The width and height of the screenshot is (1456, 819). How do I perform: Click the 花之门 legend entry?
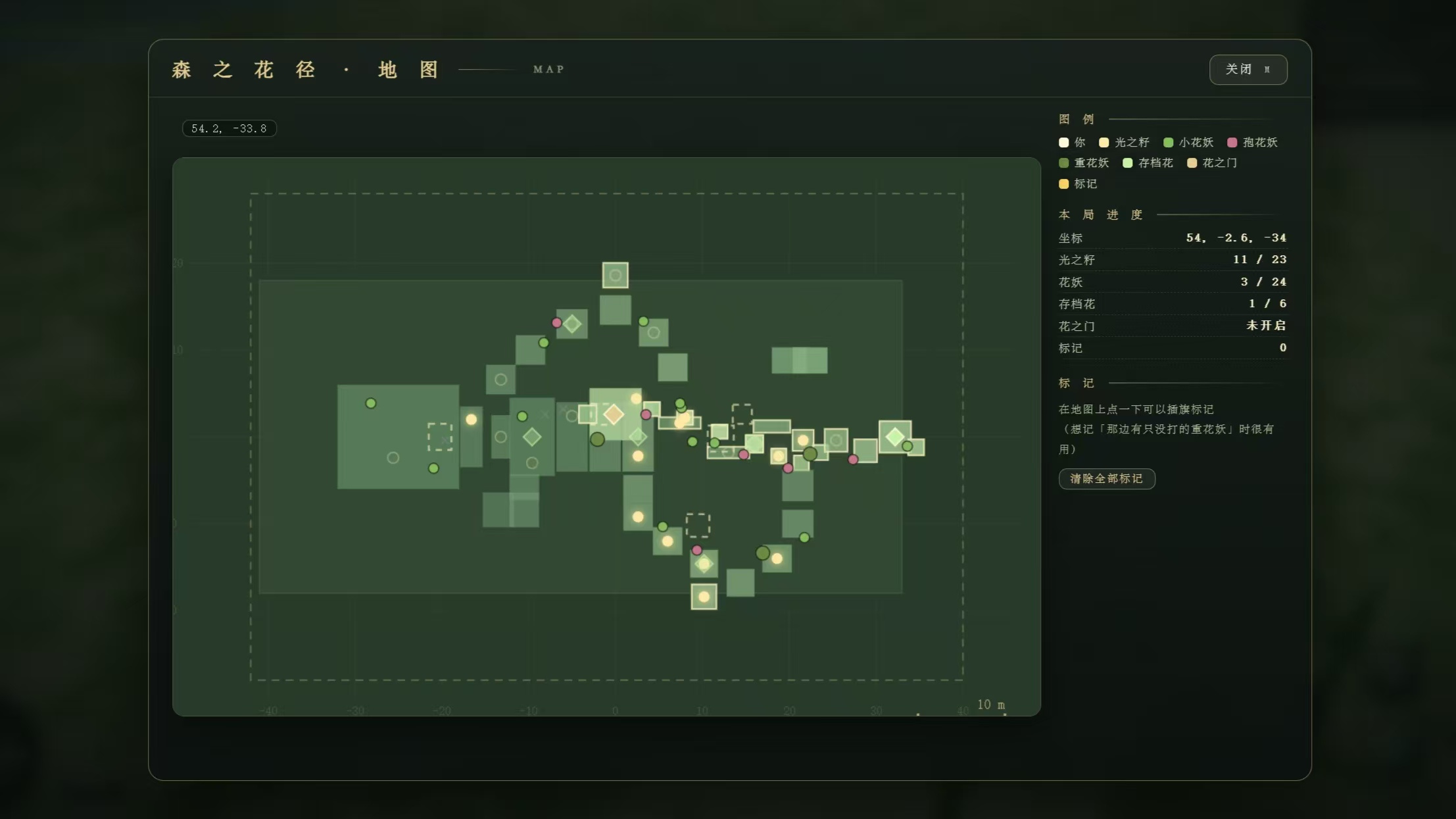[1212, 162]
